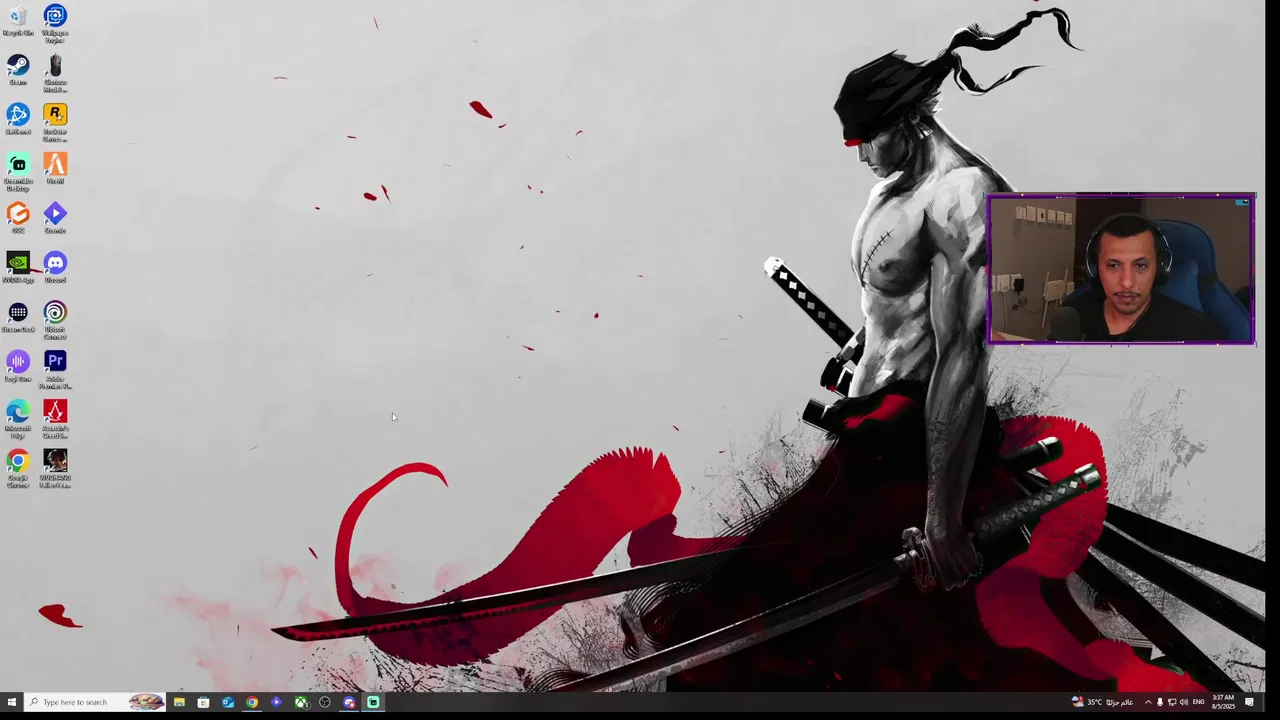Viewport: 1280px width, 720px height.
Task: Open the clock showing 3:37 AM
Action: [1223, 702]
